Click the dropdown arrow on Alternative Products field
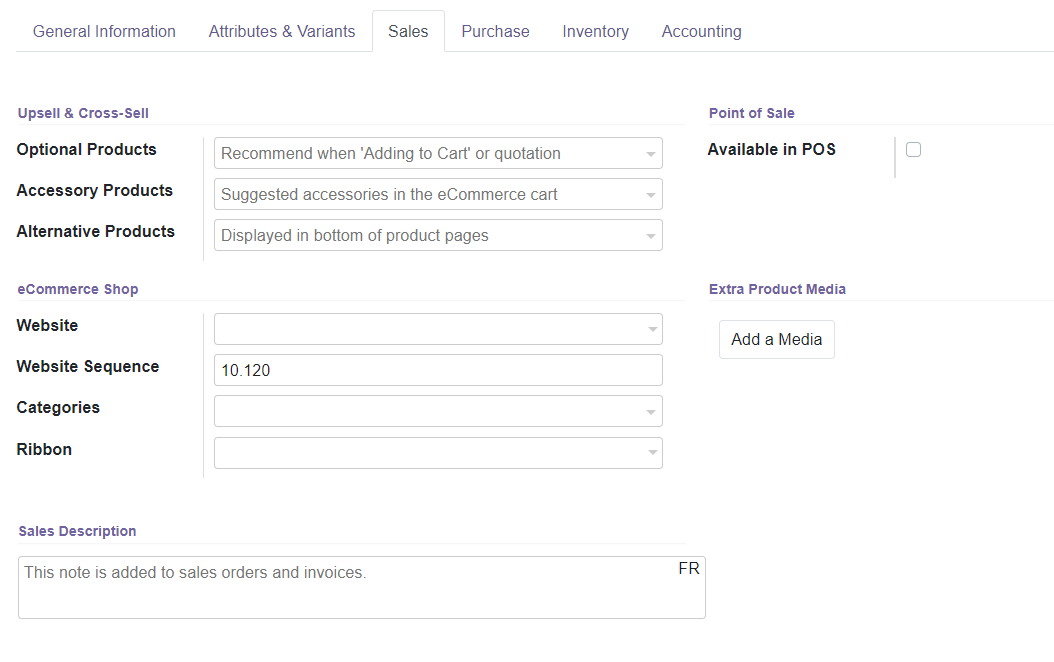Viewport: 1054px width, 662px height. tap(651, 235)
